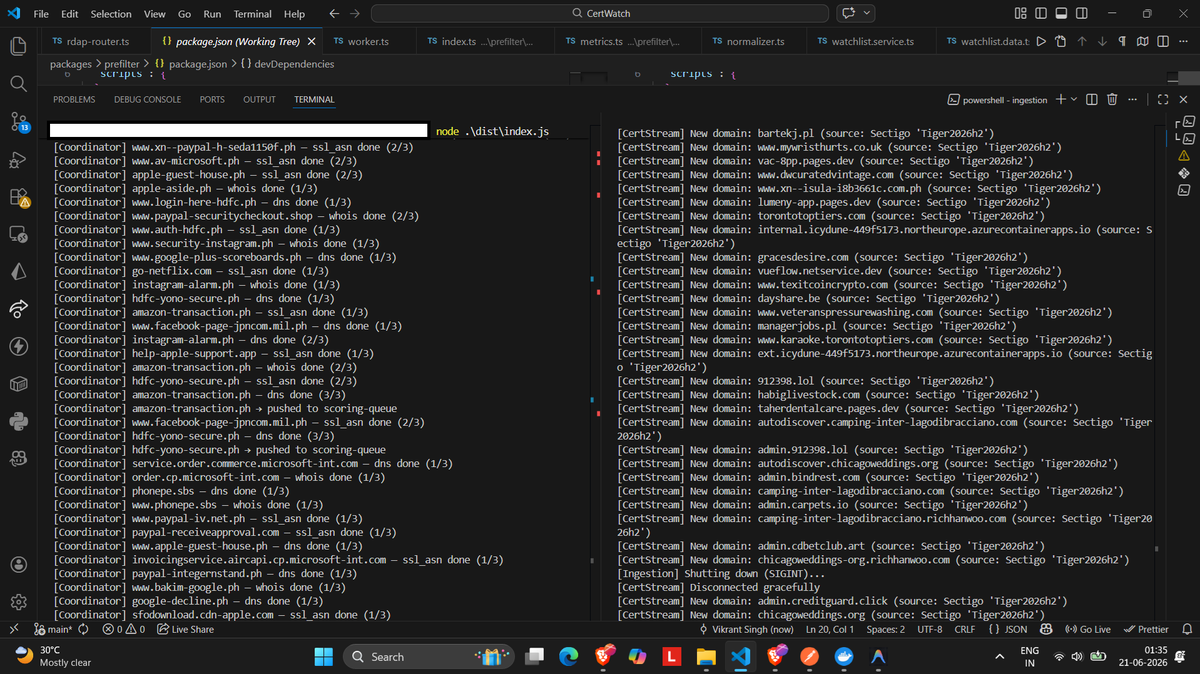This screenshot has width=1200, height=674.
Task: Toggle bottom Panel from title bar
Action: [1060, 14]
